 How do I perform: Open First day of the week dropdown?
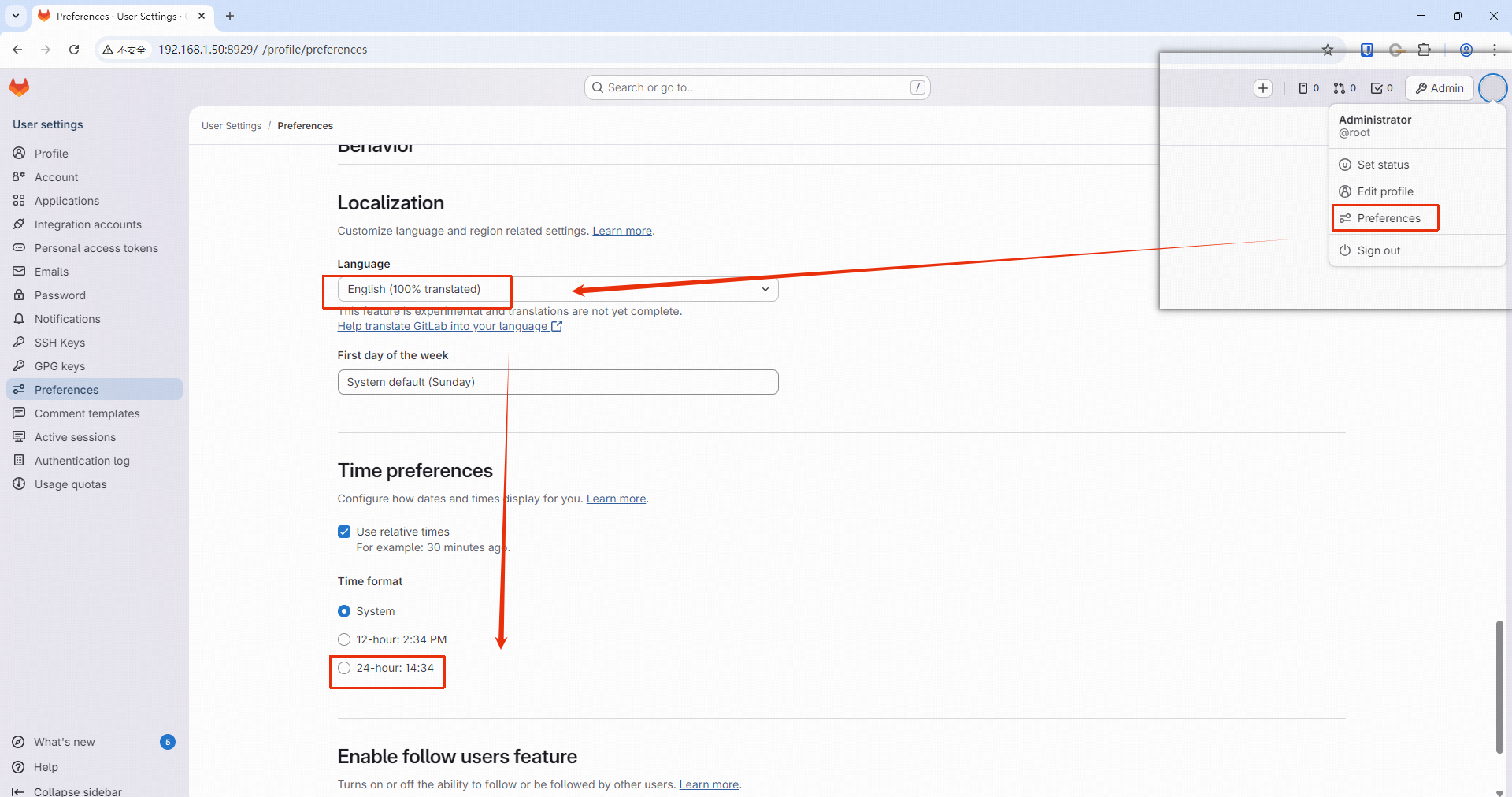click(558, 382)
